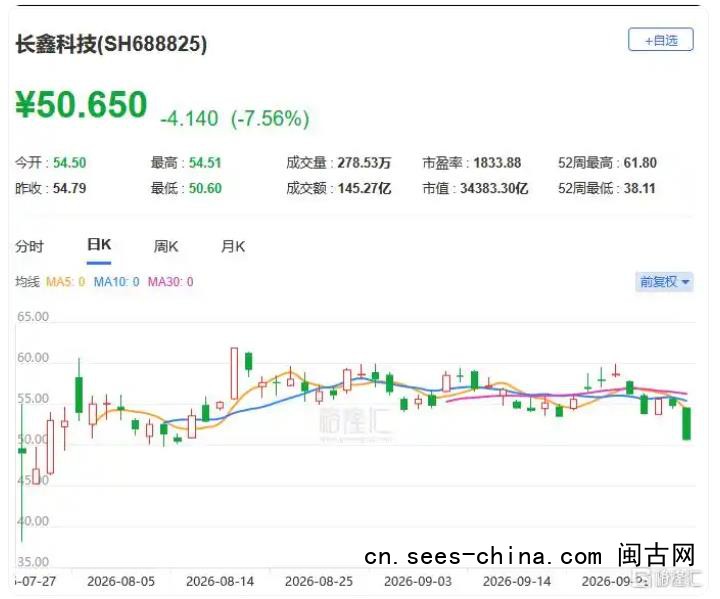Click the percent change (-7.56%)
This screenshot has width=720, height=599.
click(x=270, y=119)
